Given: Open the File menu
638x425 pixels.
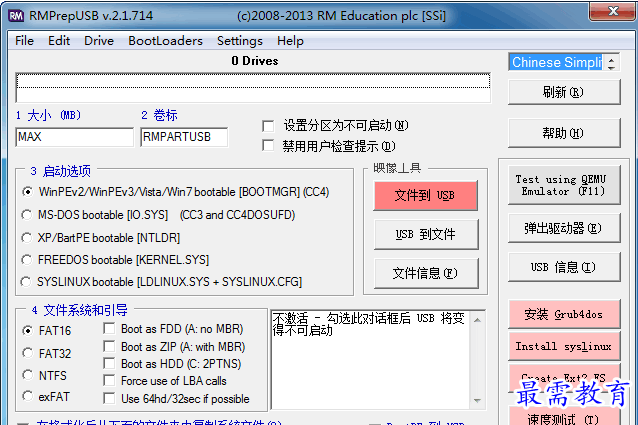Looking at the screenshot, I should (x=24, y=41).
